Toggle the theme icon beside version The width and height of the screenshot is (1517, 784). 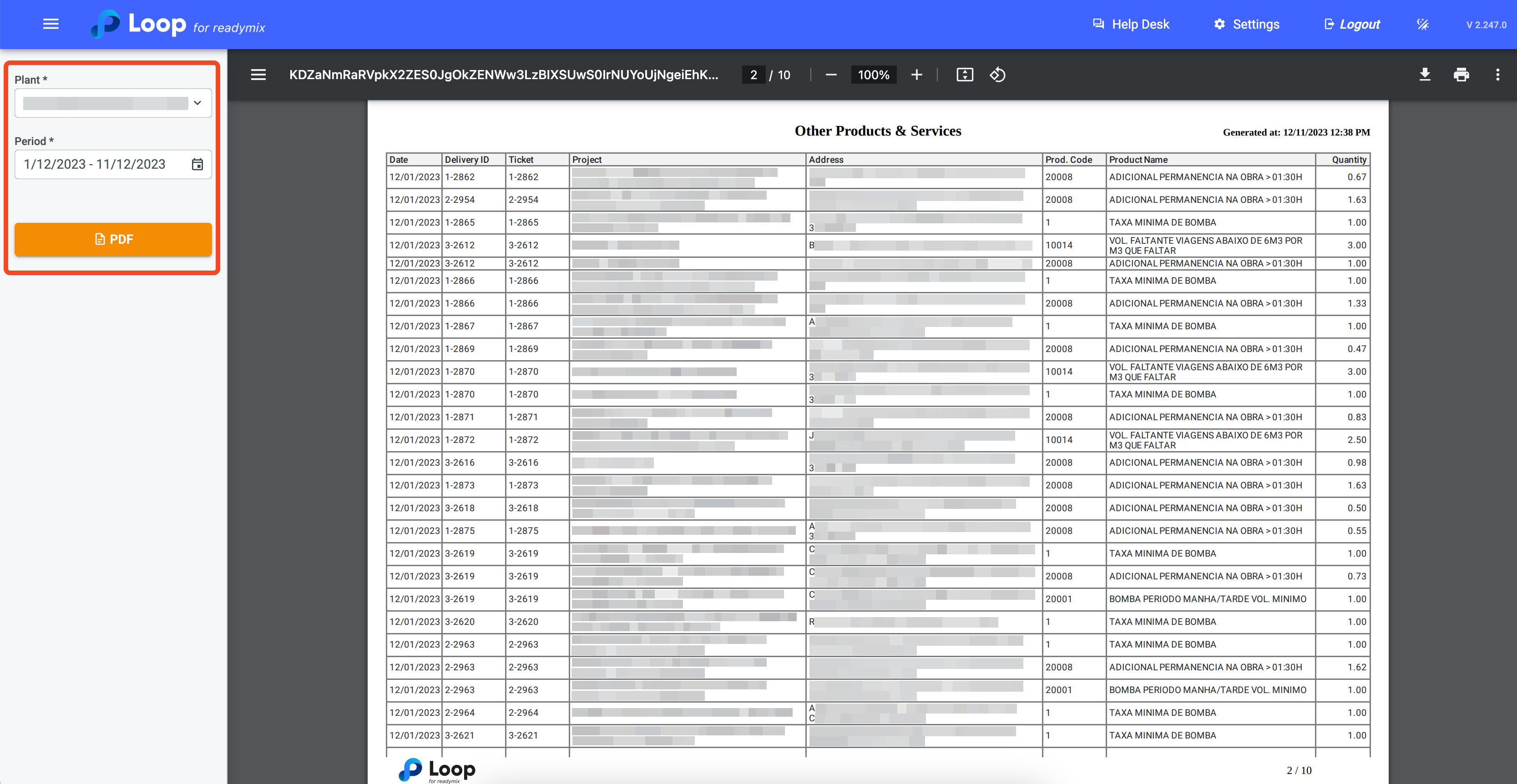click(1423, 24)
